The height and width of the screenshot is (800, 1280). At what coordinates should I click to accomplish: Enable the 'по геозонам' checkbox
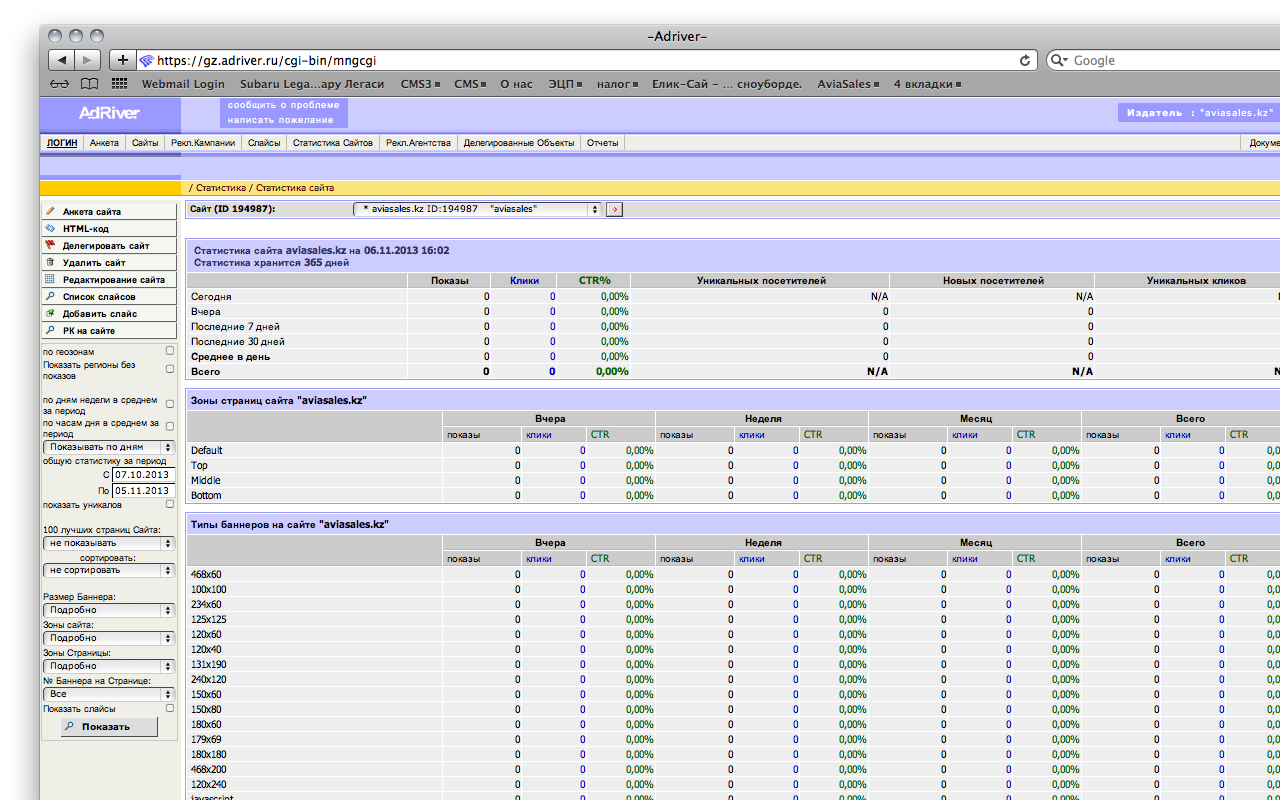170,351
